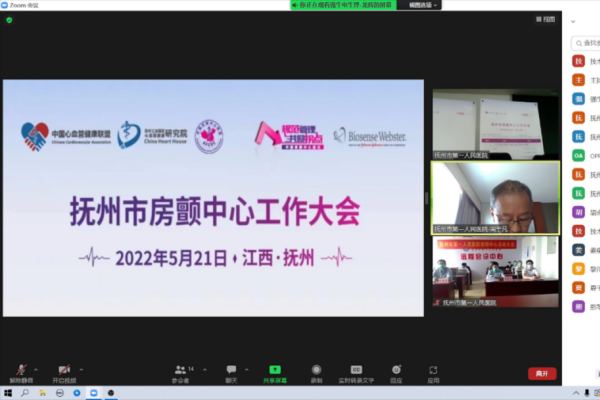This screenshot has height=400, width=600.
Task: Turn on video camera
Action: (64, 371)
